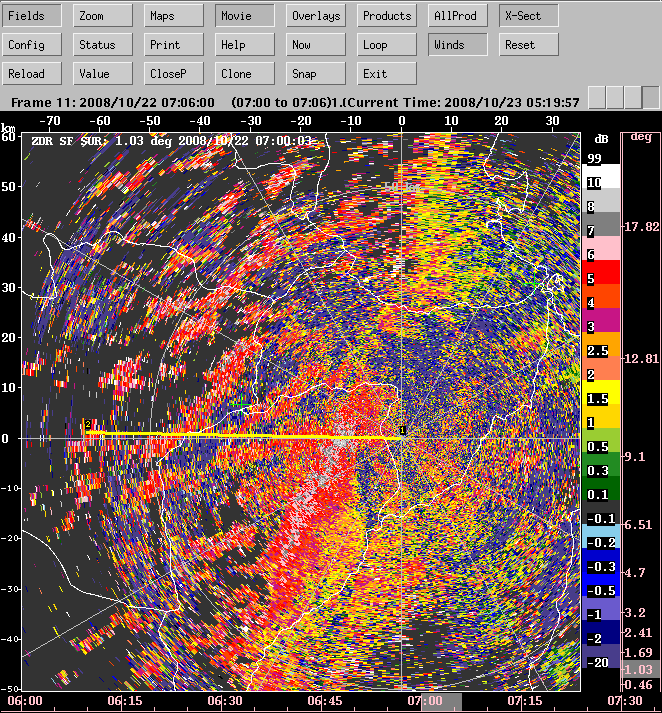Reset the display view

[x=528, y=45]
